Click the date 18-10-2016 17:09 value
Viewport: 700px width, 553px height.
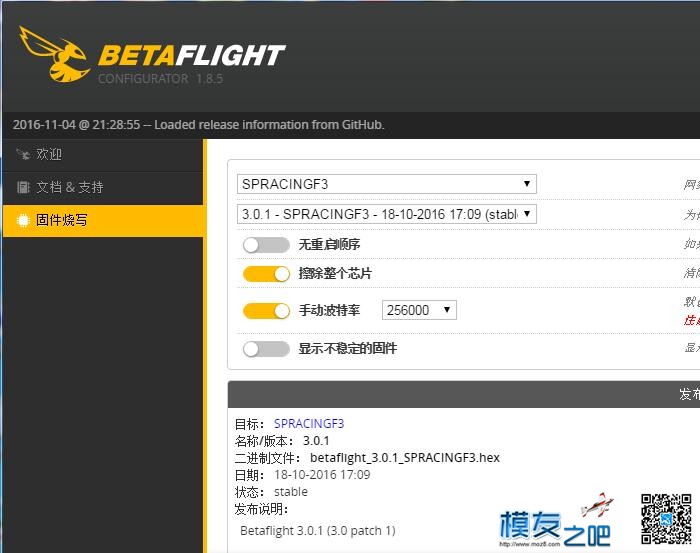coord(322,474)
